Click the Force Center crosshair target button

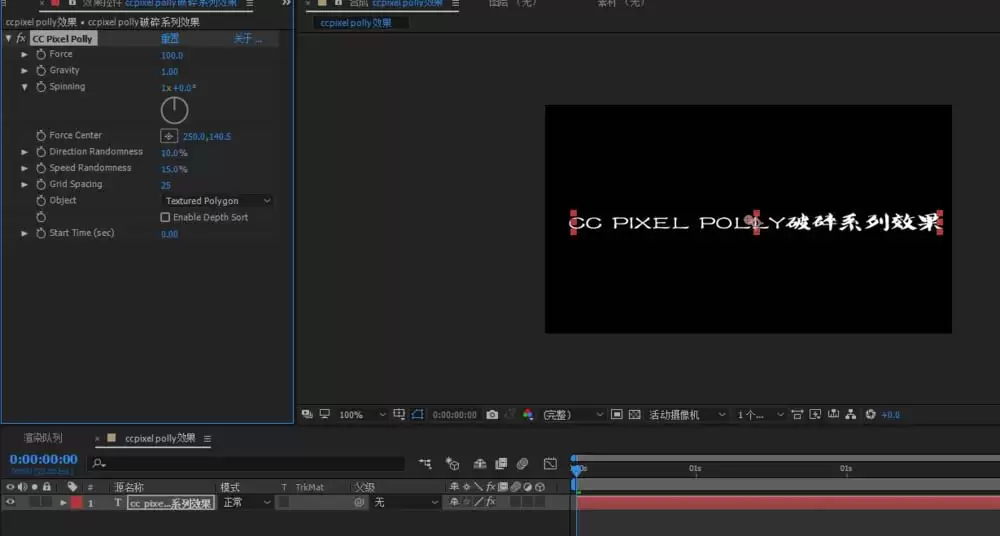(168, 136)
